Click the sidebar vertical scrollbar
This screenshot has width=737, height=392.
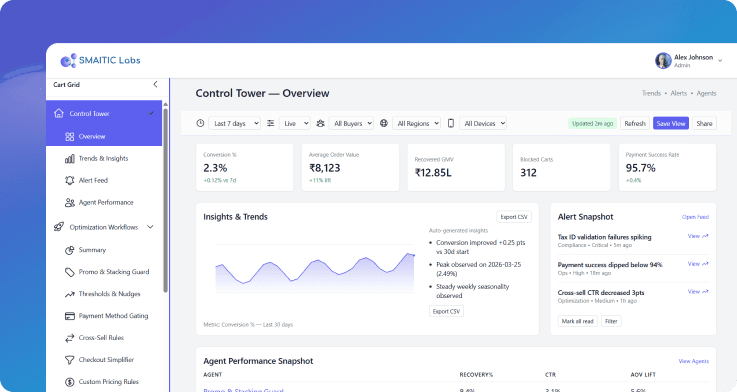pos(165,200)
